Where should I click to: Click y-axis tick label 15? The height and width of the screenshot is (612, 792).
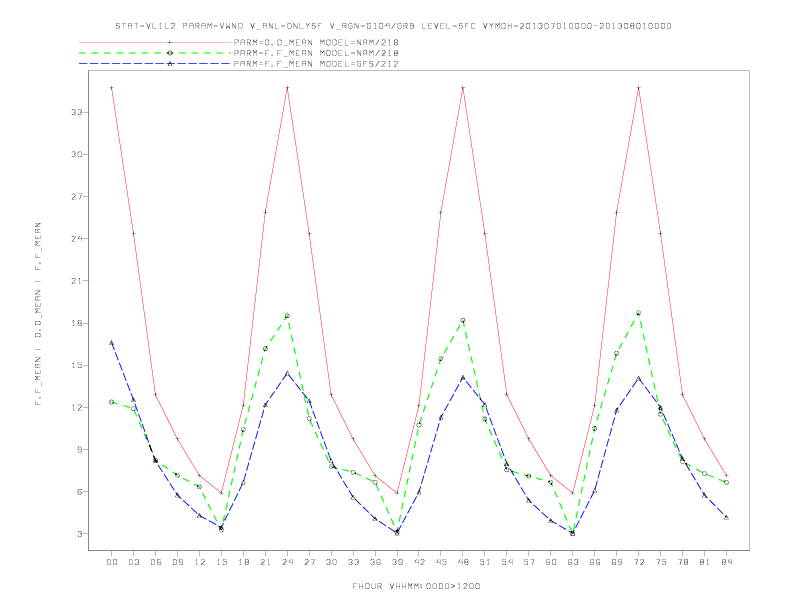pyautogui.click(x=76, y=365)
